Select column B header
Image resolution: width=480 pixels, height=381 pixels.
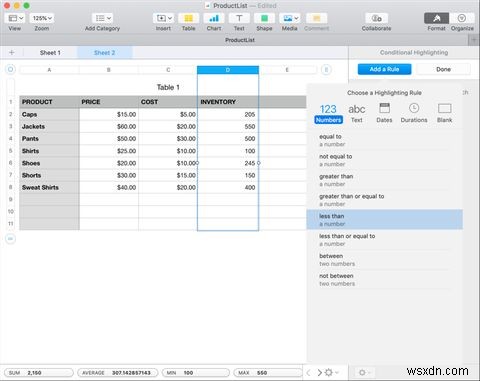click(x=109, y=70)
